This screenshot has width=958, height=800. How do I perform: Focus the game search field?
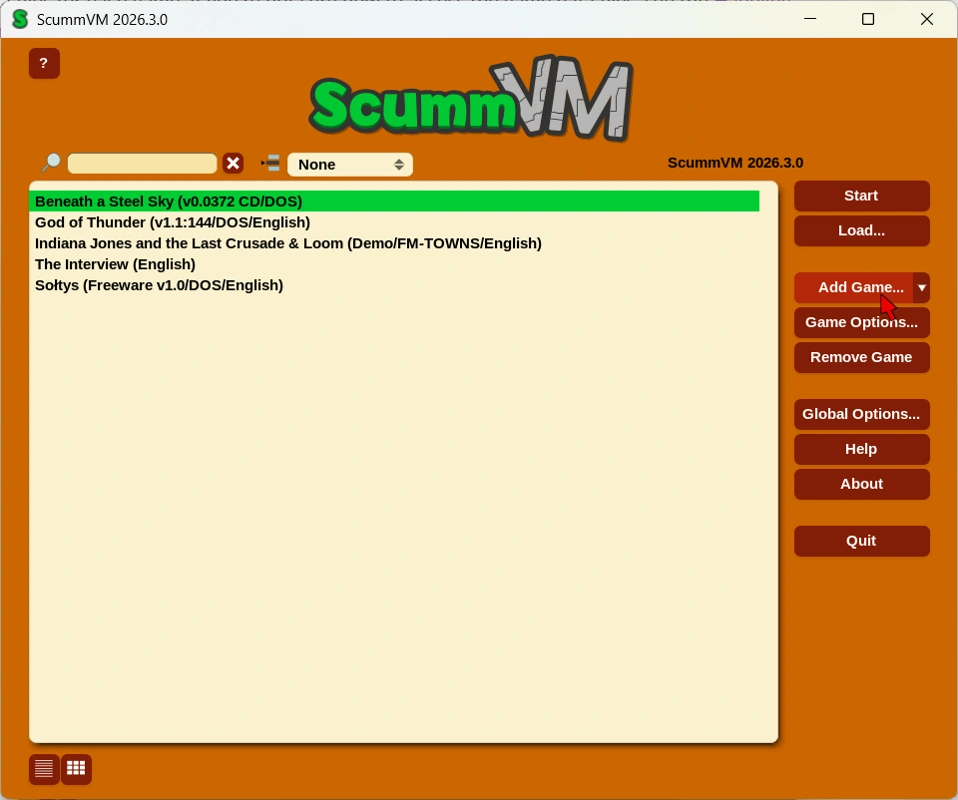point(142,163)
